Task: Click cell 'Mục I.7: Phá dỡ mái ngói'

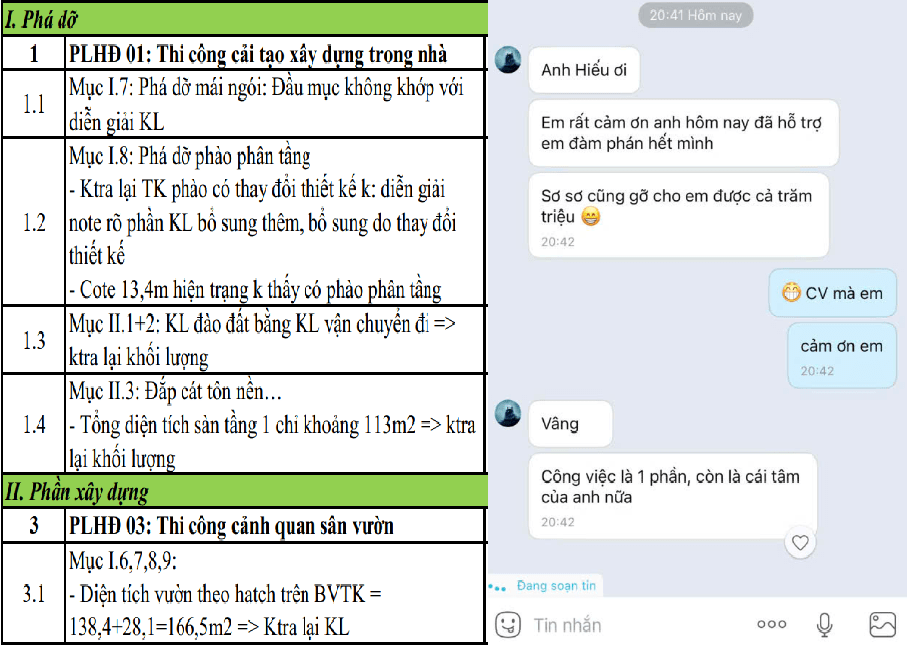Action: coord(275,104)
